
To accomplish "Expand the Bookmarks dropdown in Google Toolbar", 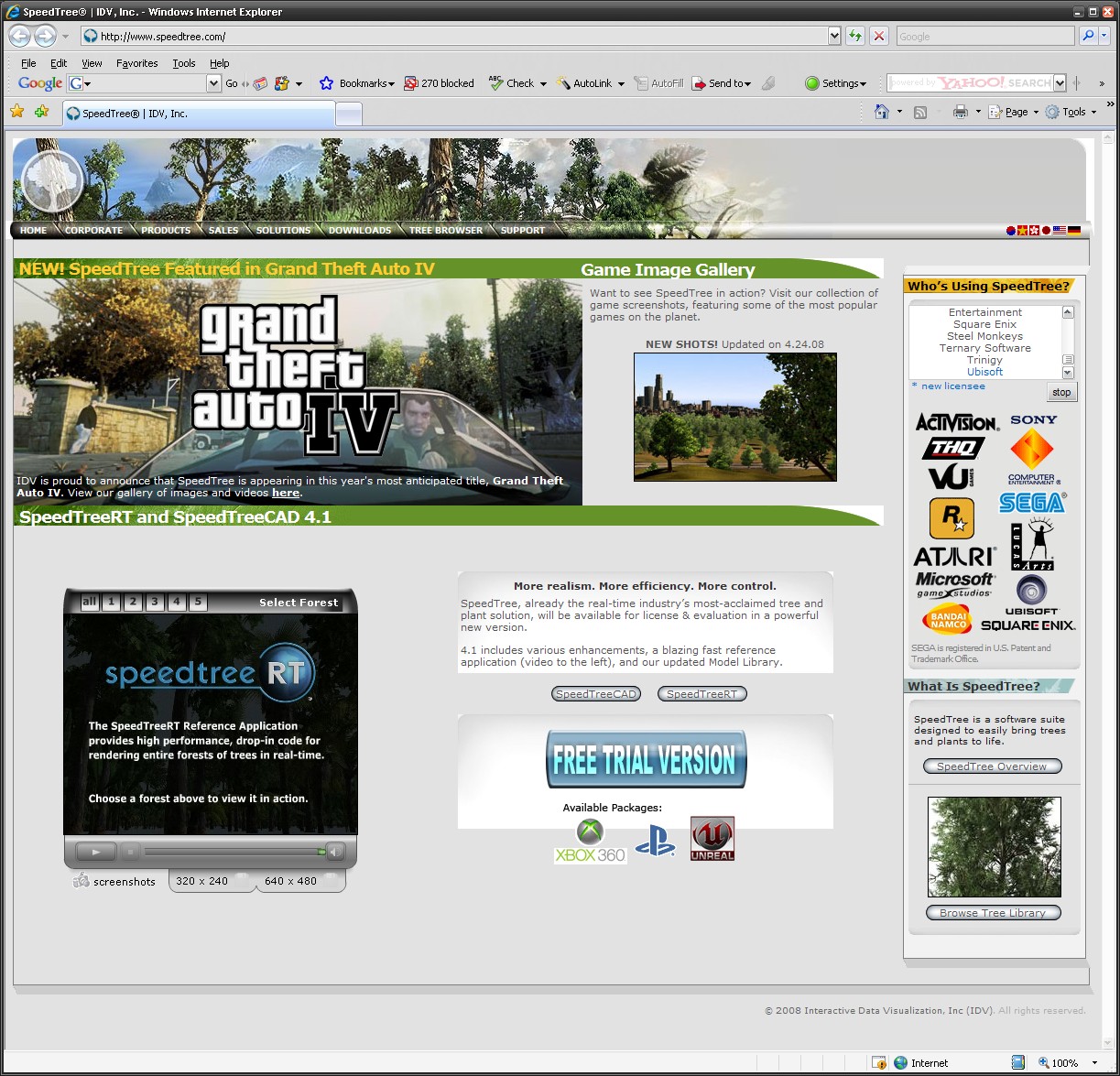I will (391, 84).
